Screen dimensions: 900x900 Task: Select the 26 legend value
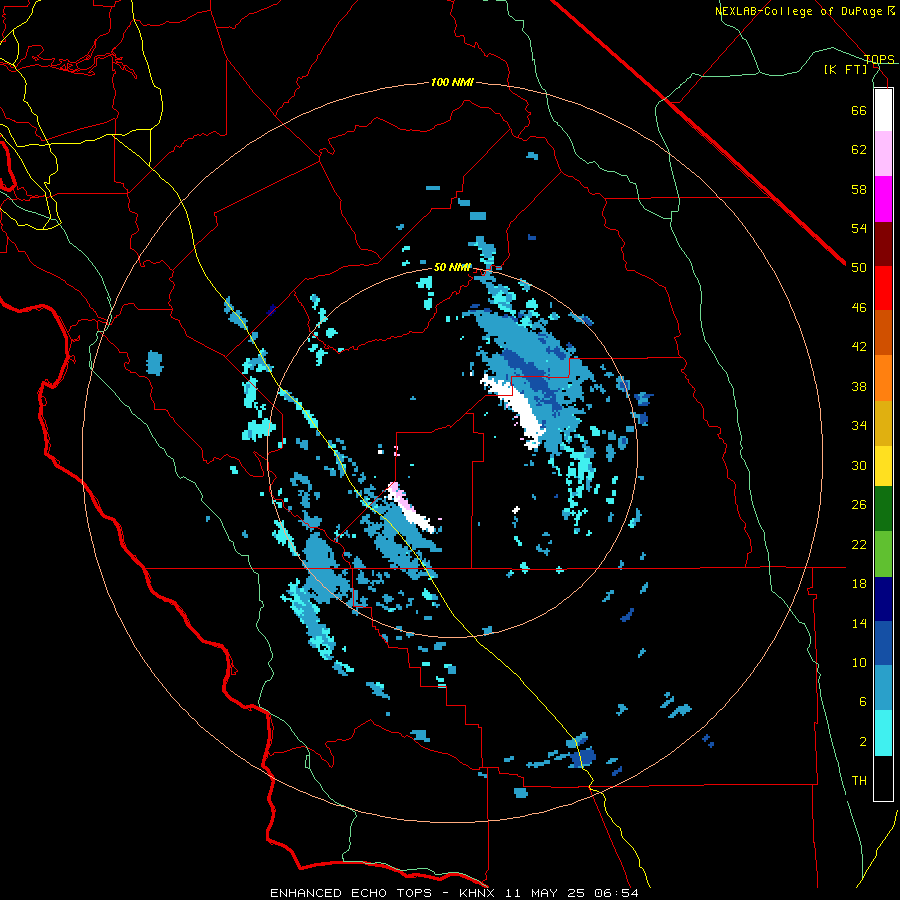click(x=859, y=505)
